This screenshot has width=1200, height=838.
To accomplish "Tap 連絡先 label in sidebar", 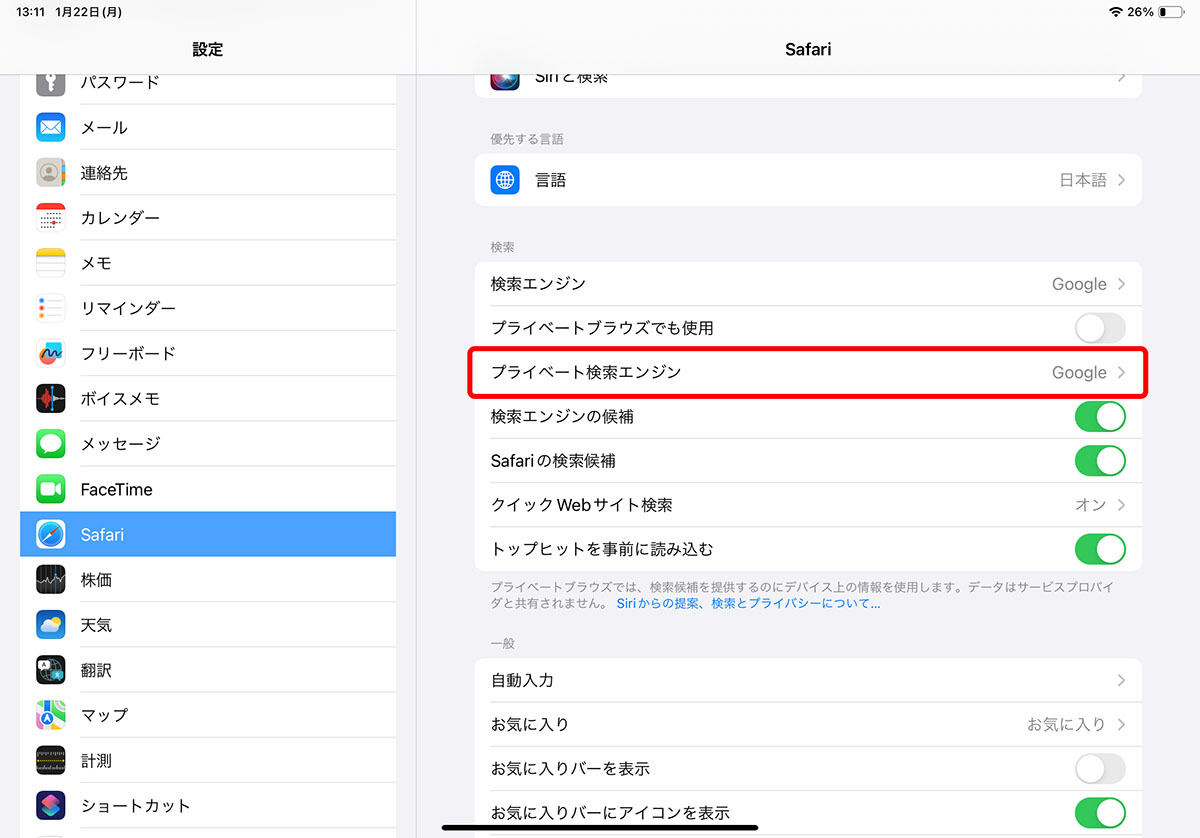I will point(104,172).
